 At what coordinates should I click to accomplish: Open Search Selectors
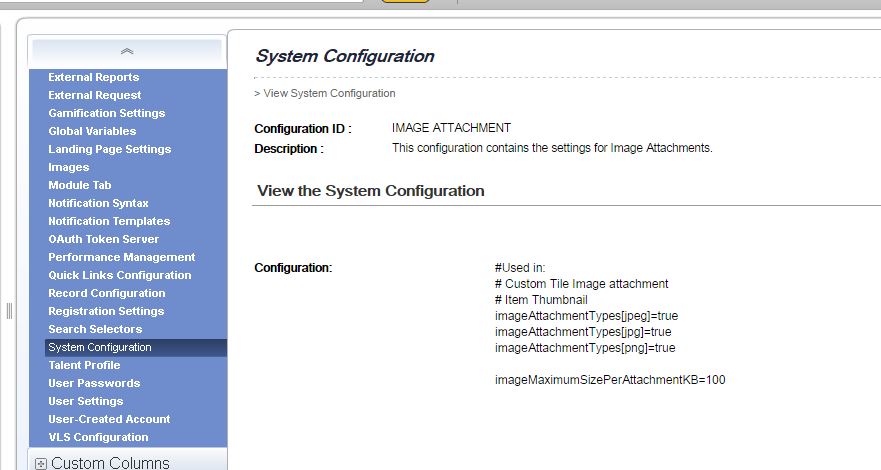pos(95,329)
